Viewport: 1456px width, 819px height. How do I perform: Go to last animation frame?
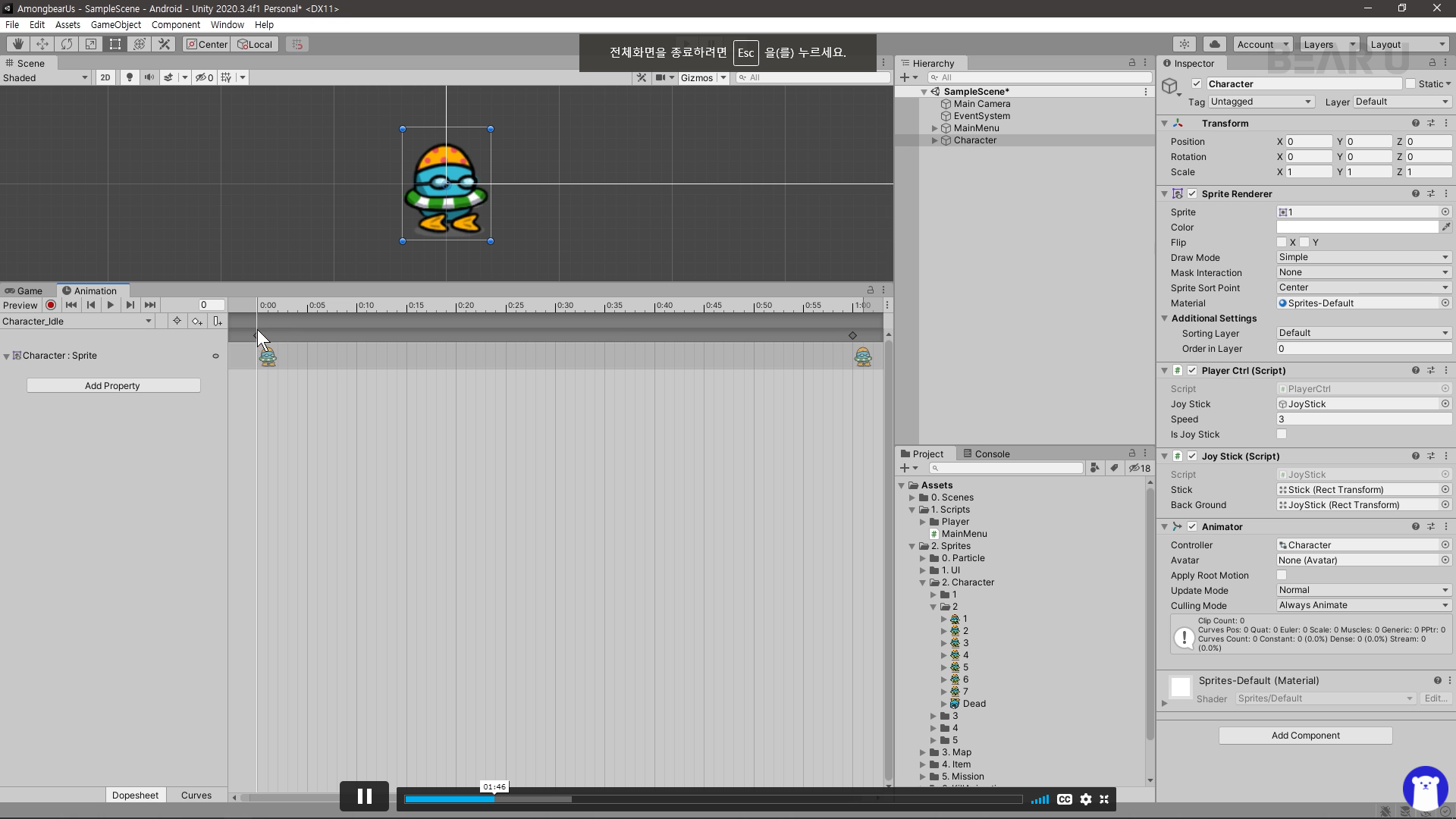tap(150, 305)
